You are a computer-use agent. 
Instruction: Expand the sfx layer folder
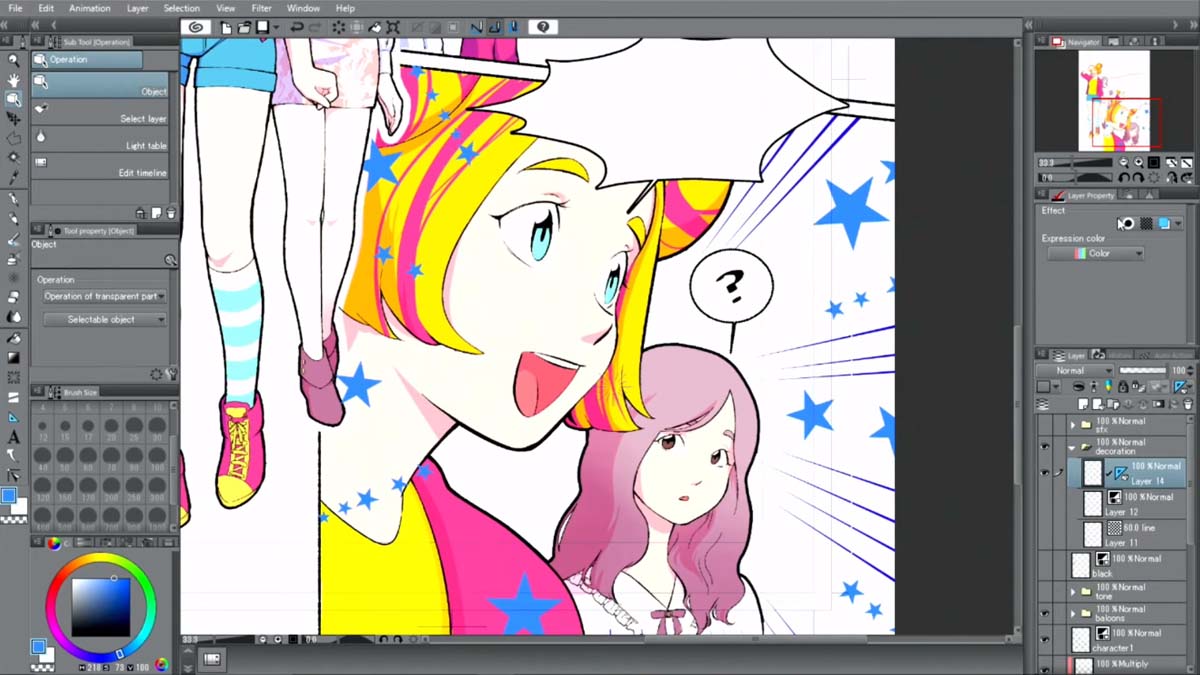pyautogui.click(x=1072, y=423)
